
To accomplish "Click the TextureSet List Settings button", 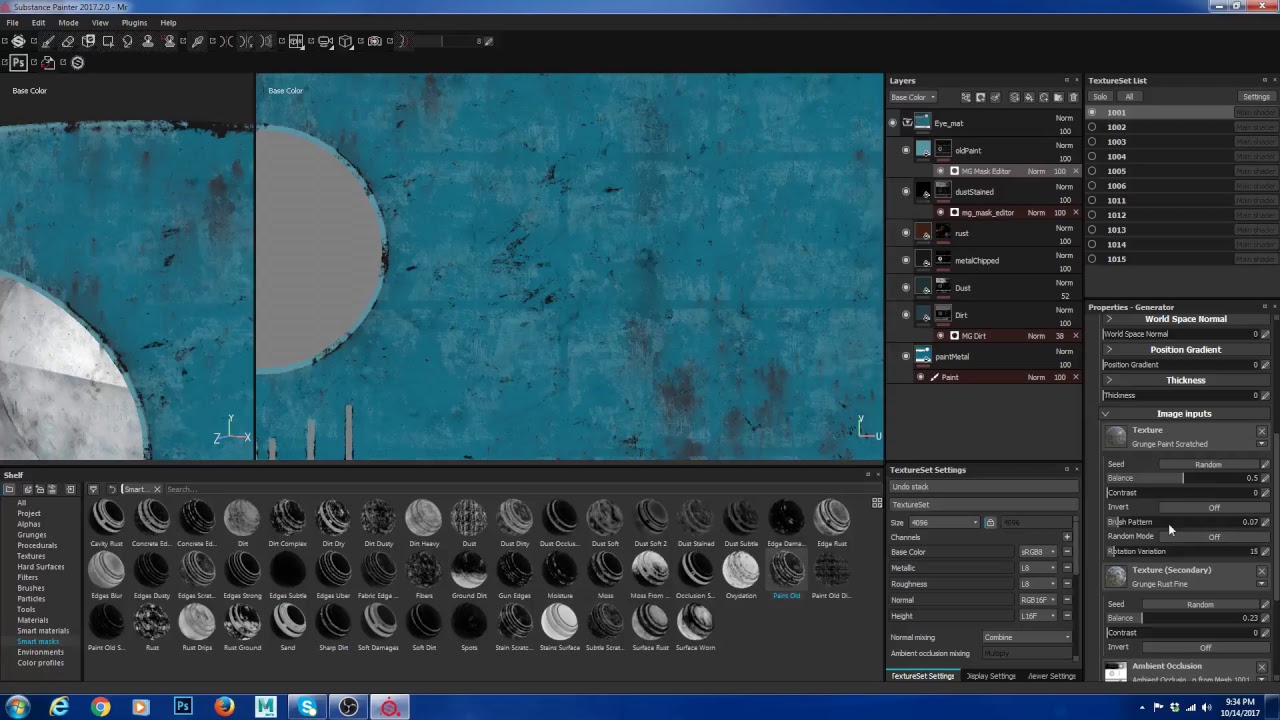I will [1256, 97].
